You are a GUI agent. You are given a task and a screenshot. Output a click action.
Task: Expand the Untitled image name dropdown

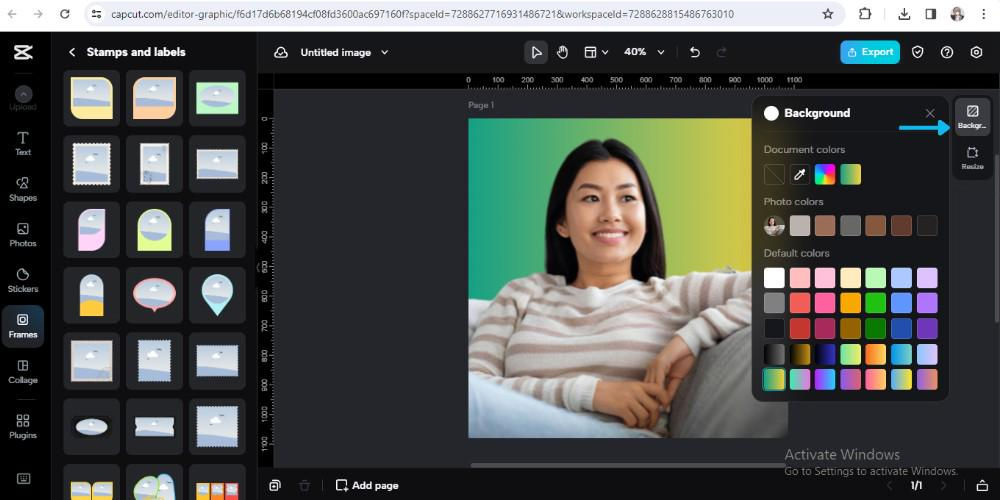(x=385, y=52)
